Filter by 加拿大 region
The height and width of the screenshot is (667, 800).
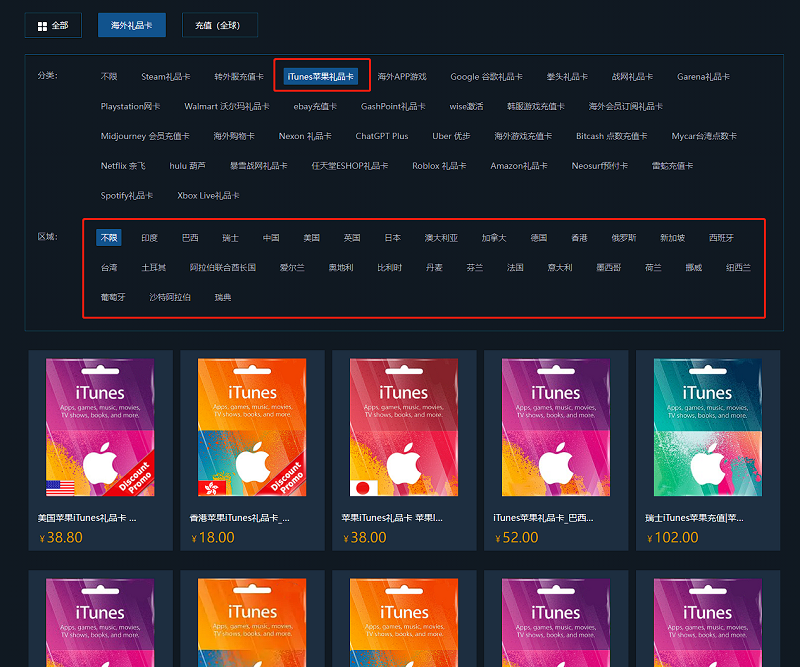494,238
